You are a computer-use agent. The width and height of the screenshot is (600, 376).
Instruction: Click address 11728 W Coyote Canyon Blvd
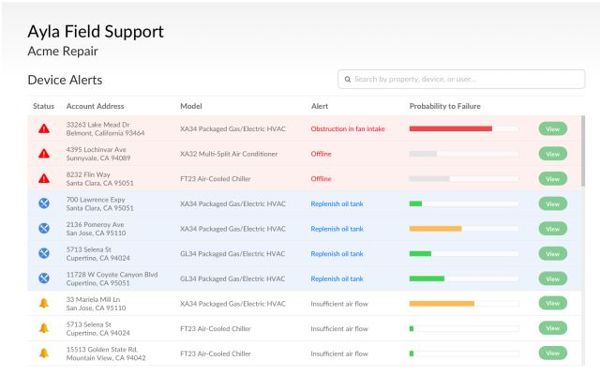pyautogui.click(x=112, y=279)
